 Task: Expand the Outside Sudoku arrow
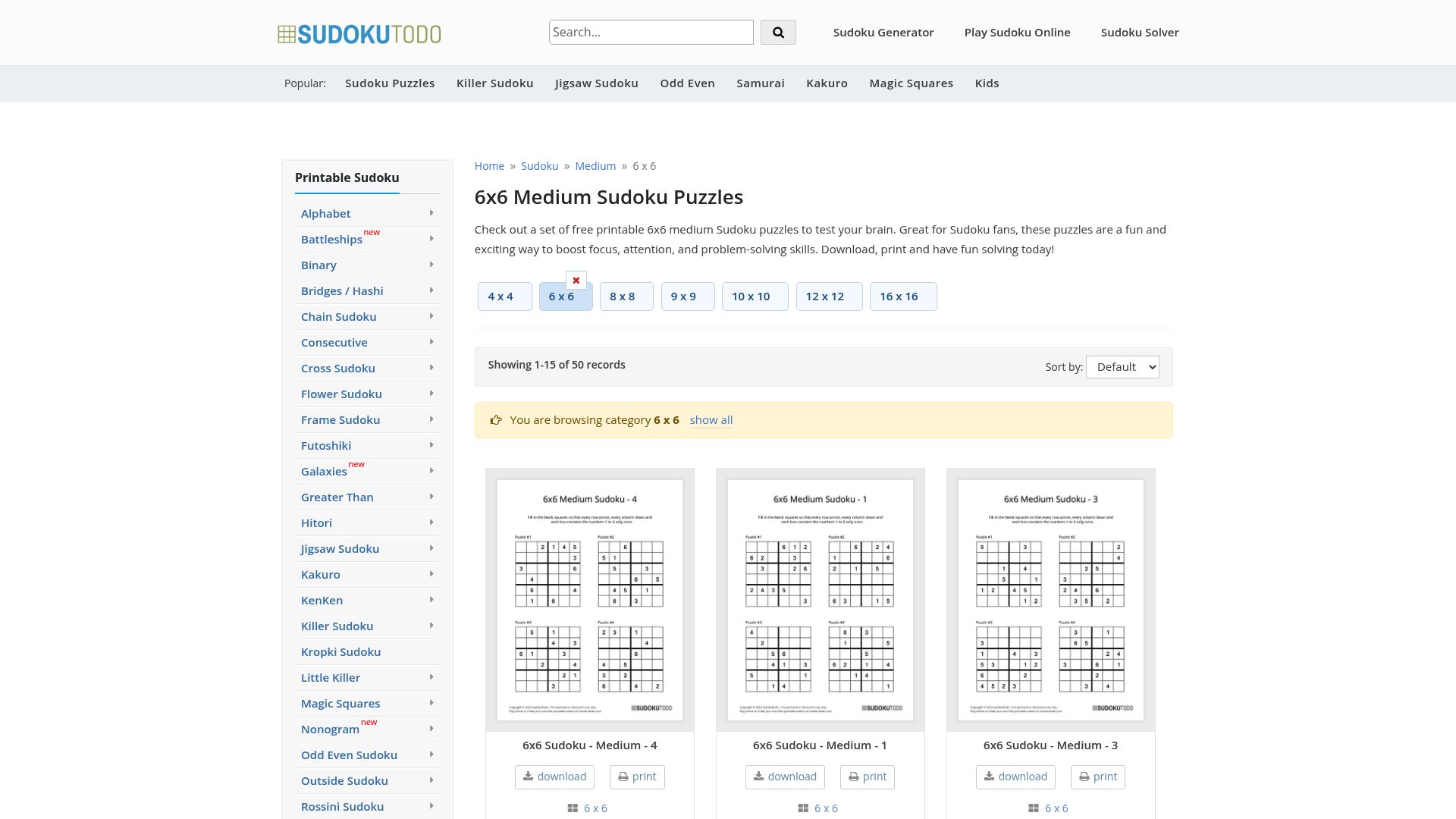point(431,780)
